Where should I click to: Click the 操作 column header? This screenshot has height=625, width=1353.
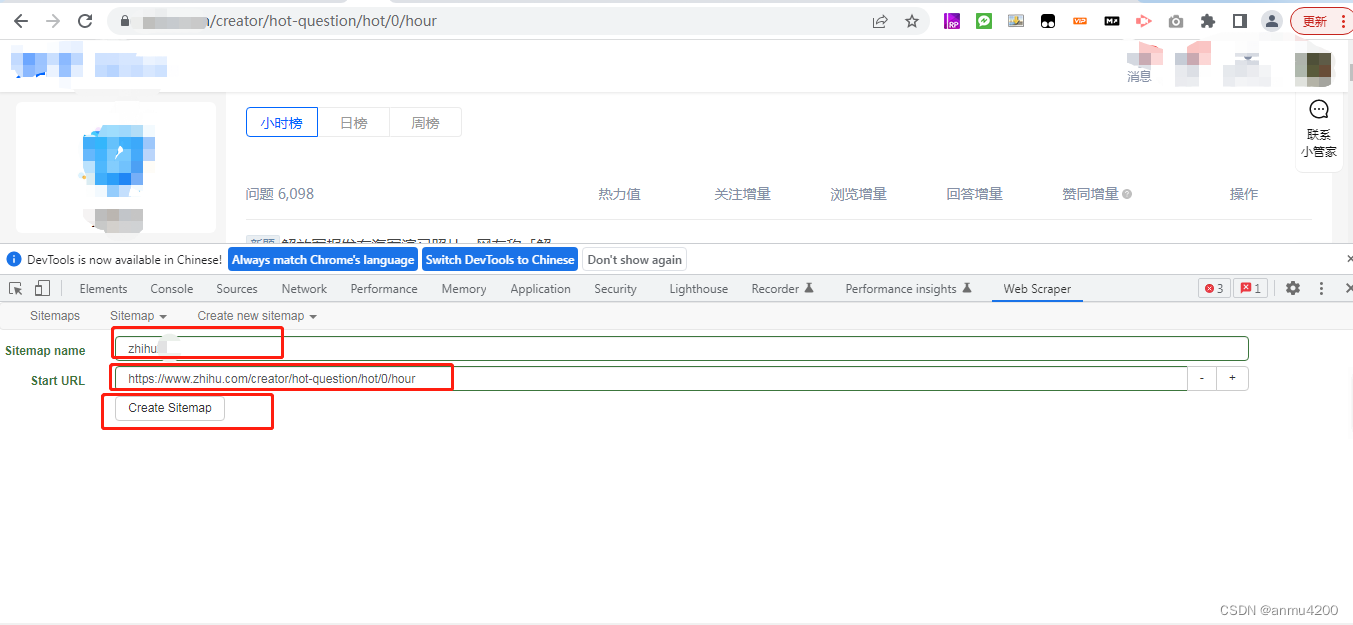coord(1244,194)
